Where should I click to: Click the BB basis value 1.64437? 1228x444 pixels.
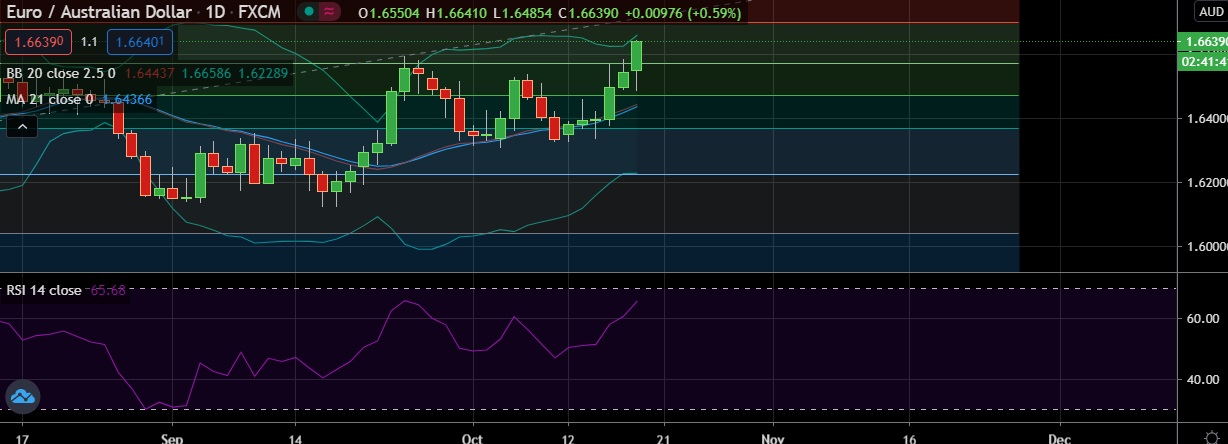pos(148,73)
